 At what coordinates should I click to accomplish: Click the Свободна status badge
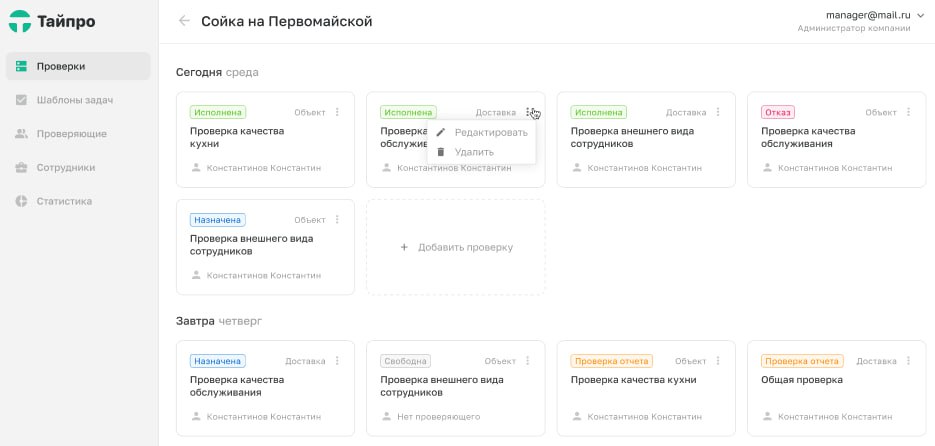coord(405,361)
